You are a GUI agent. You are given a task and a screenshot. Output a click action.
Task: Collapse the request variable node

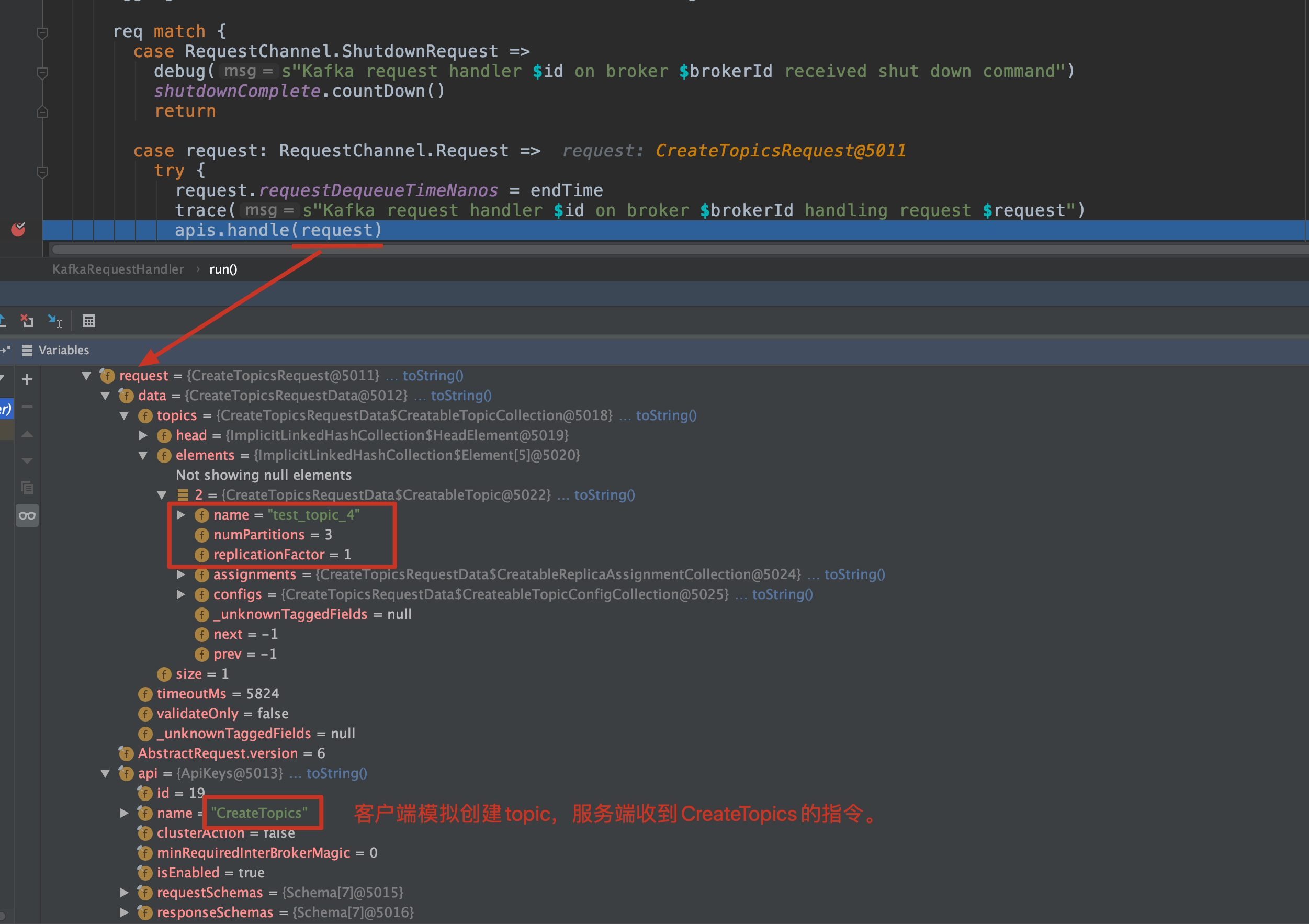click(x=87, y=376)
